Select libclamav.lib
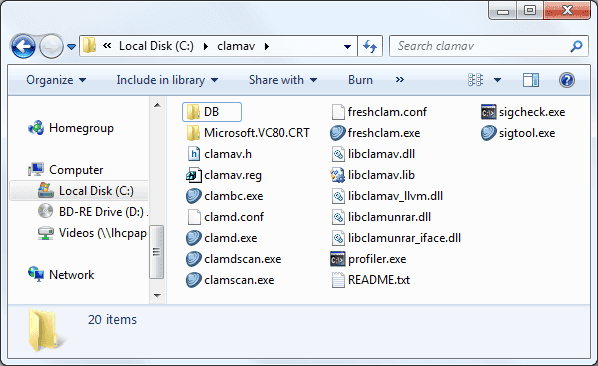 tap(373, 175)
